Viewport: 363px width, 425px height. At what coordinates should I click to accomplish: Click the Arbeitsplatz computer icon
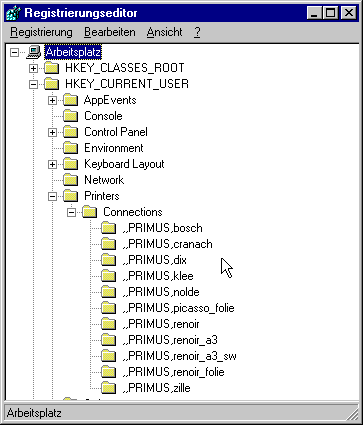pos(34,52)
